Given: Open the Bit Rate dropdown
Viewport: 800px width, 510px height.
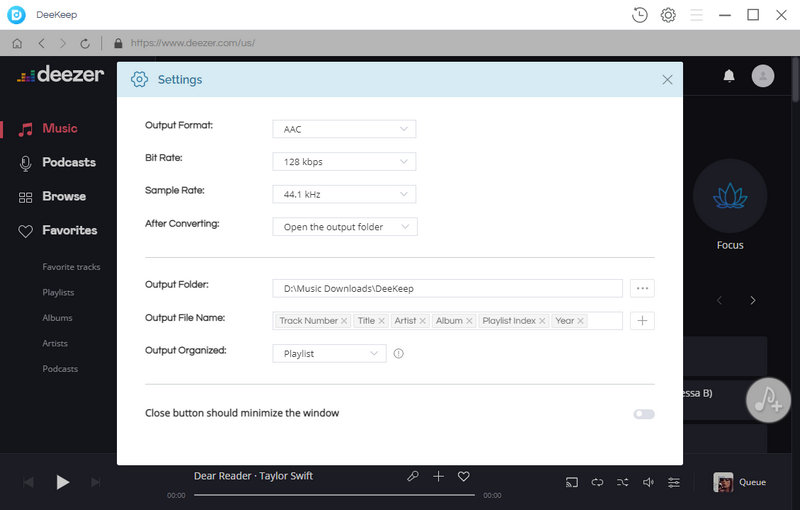Looking at the screenshot, I should (344, 162).
